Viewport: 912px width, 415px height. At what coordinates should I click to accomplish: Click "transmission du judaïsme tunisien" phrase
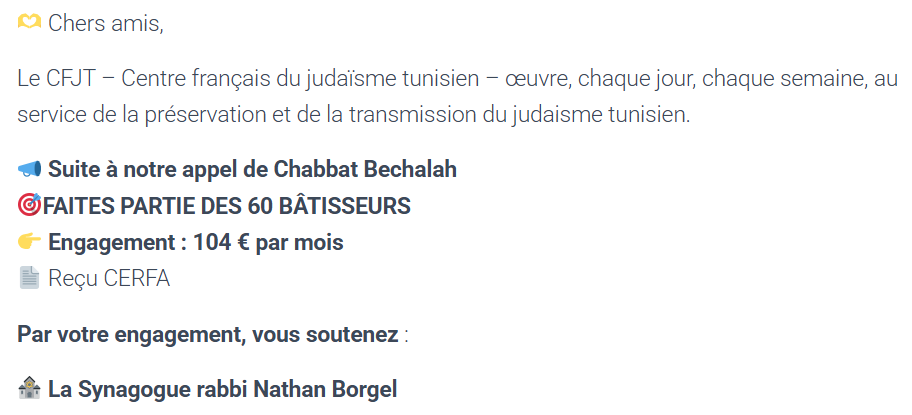click(552, 114)
